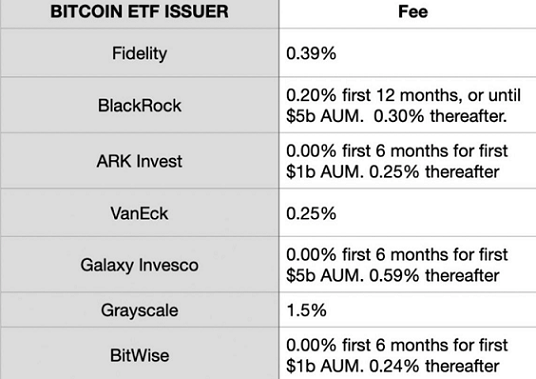Viewport: 536px width, 379px height.
Task: Select the Fee column header
Action: click(x=407, y=14)
